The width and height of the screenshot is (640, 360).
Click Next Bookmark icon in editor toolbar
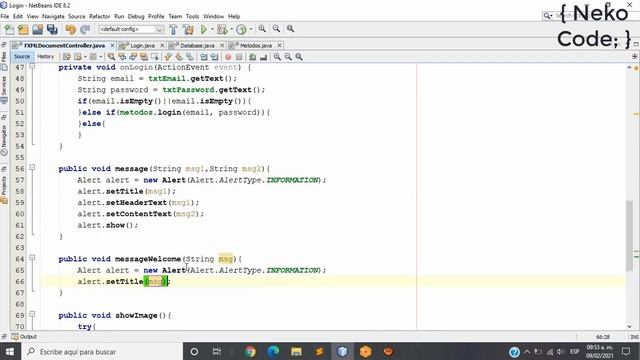[179, 57]
